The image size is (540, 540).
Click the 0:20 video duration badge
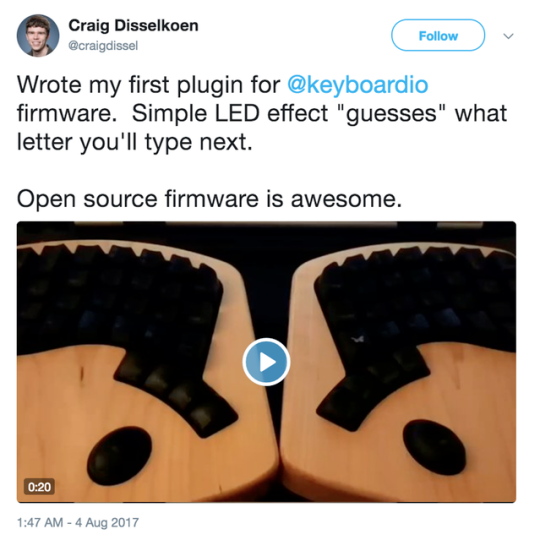point(39,487)
